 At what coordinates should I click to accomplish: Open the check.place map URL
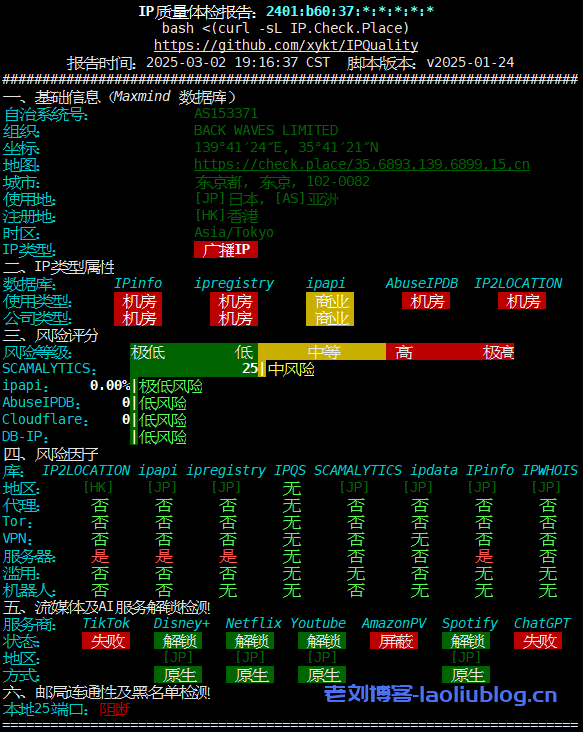point(362,164)
